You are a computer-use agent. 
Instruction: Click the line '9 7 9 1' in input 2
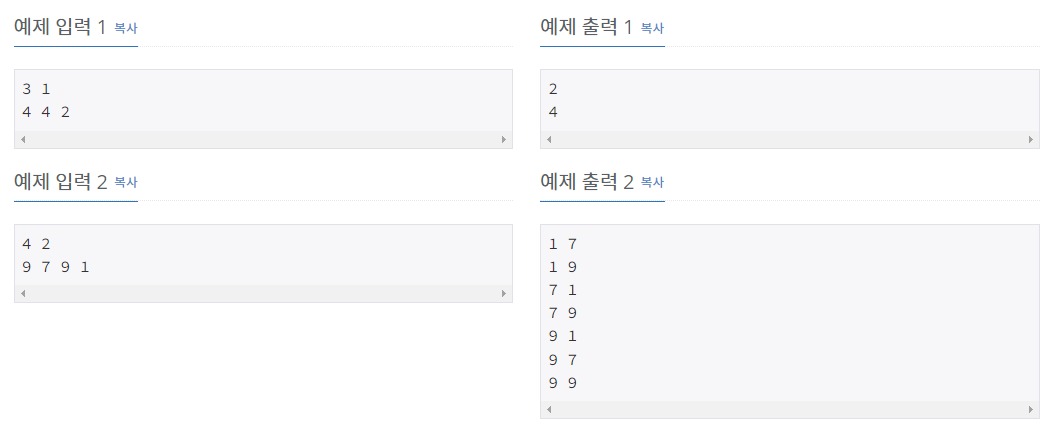(x=56, y=267)
